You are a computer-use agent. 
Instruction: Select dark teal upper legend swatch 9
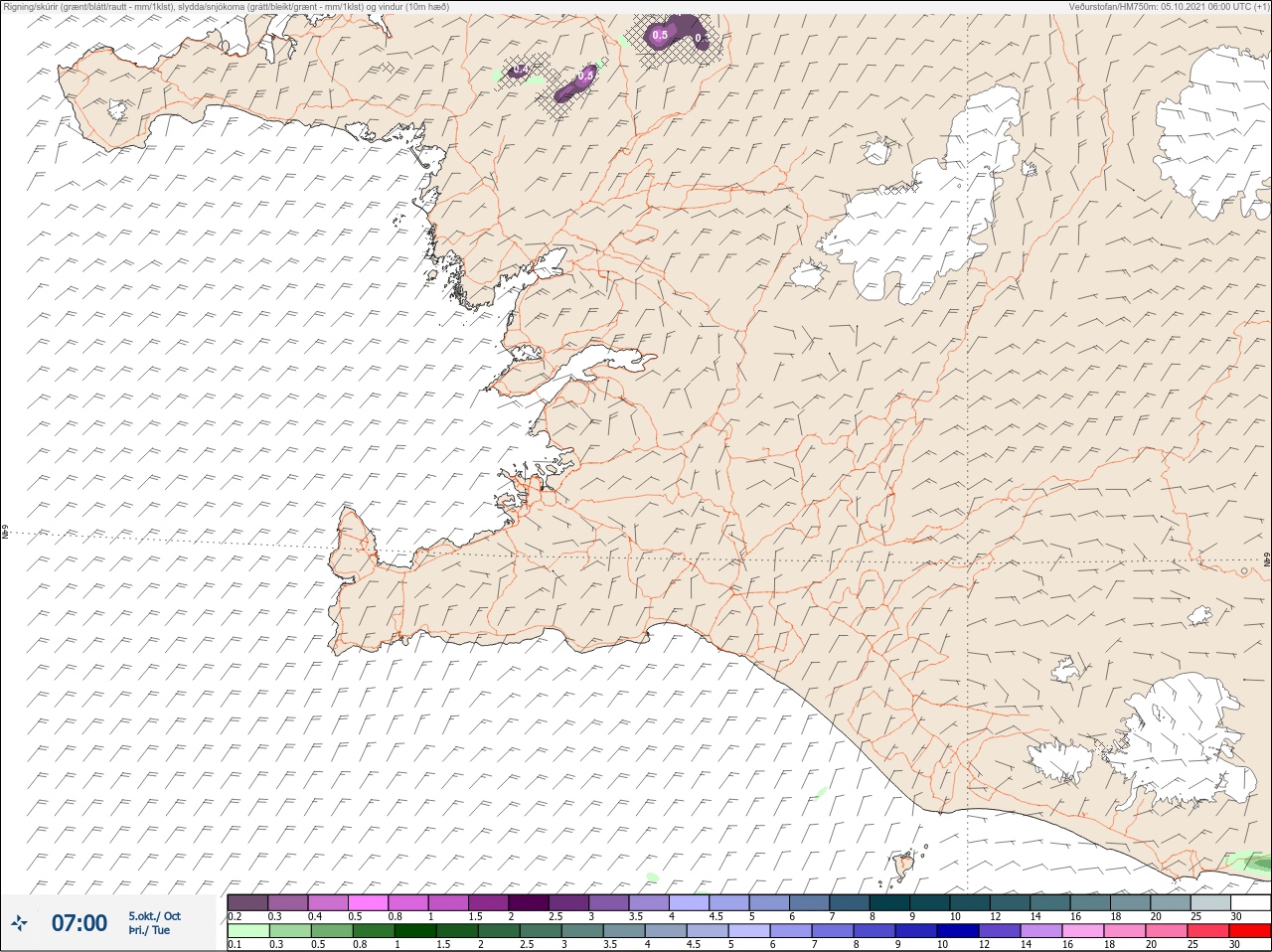(x=929, y=903)
